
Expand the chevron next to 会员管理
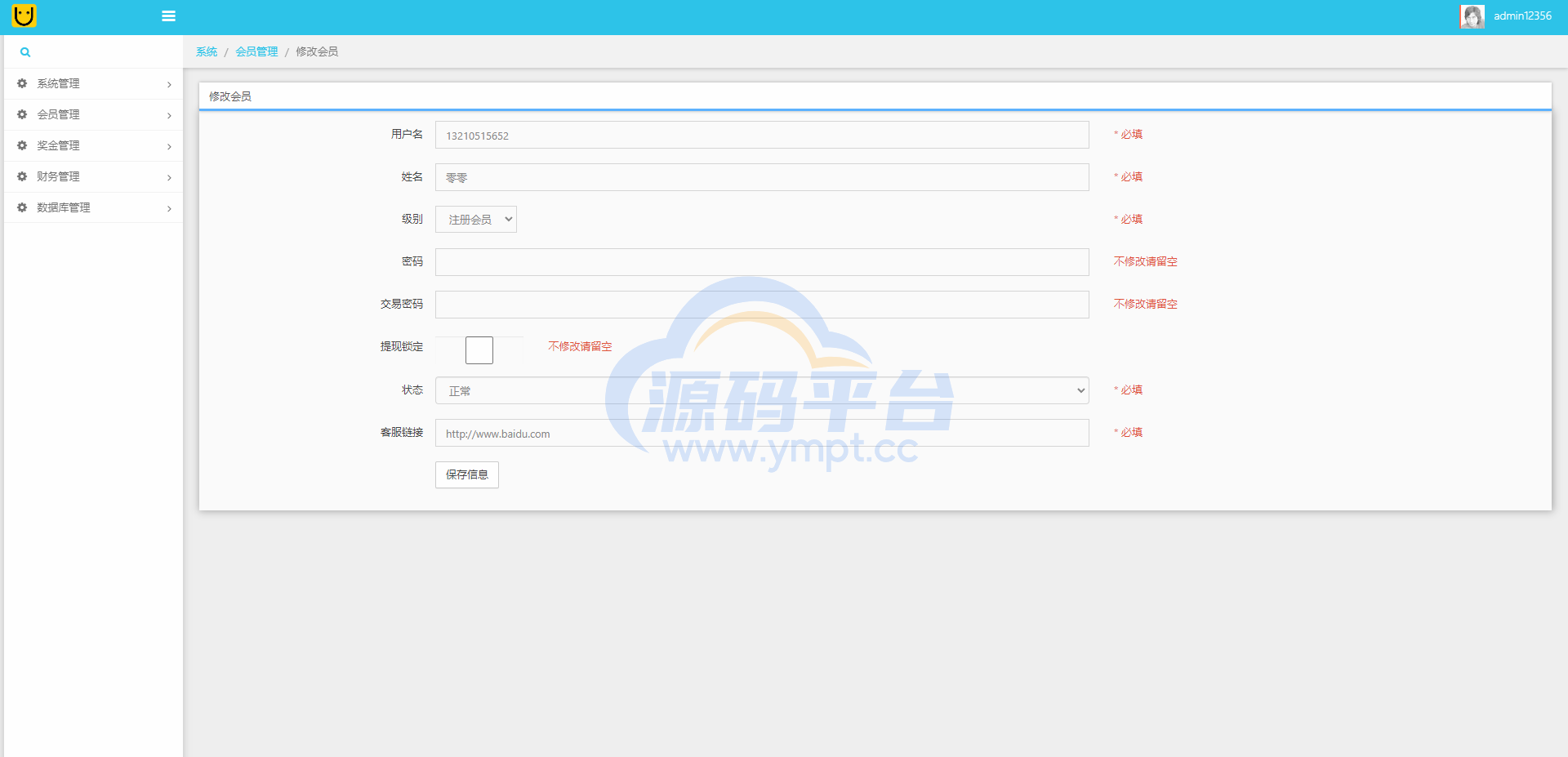pos(169,116)
